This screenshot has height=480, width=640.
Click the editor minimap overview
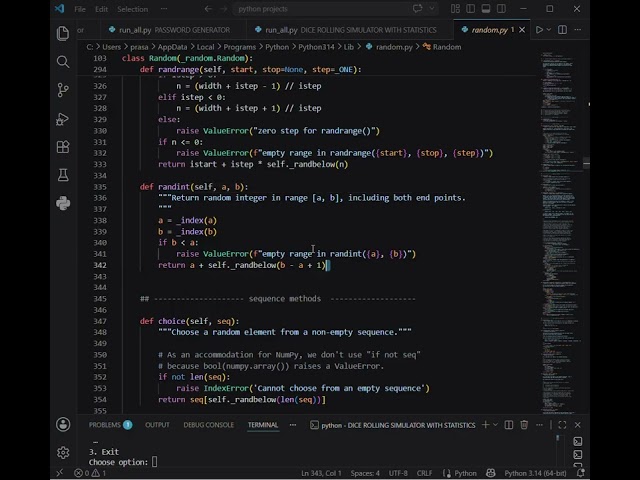(x=559, y=233)
